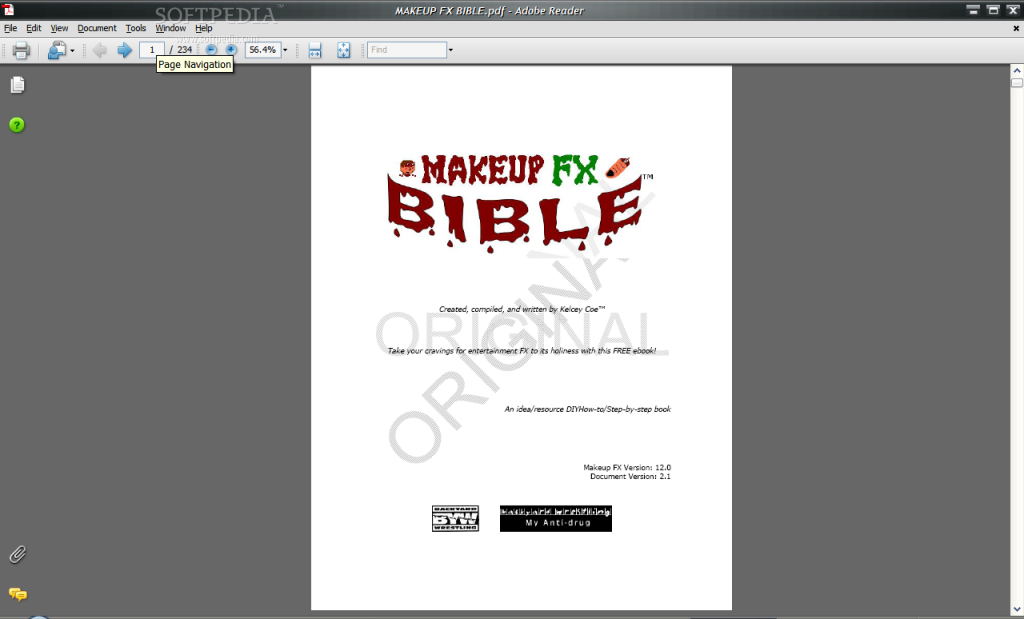Screen dimensions: 1024x619
Task: Select the fit full page icon
Action: [344, 50]
